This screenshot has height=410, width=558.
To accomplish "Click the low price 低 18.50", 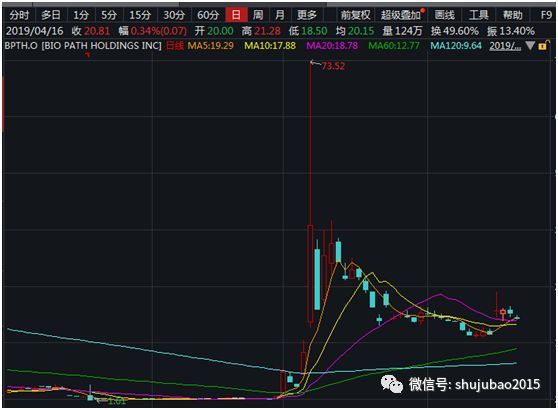I will (x=308, y=31).
